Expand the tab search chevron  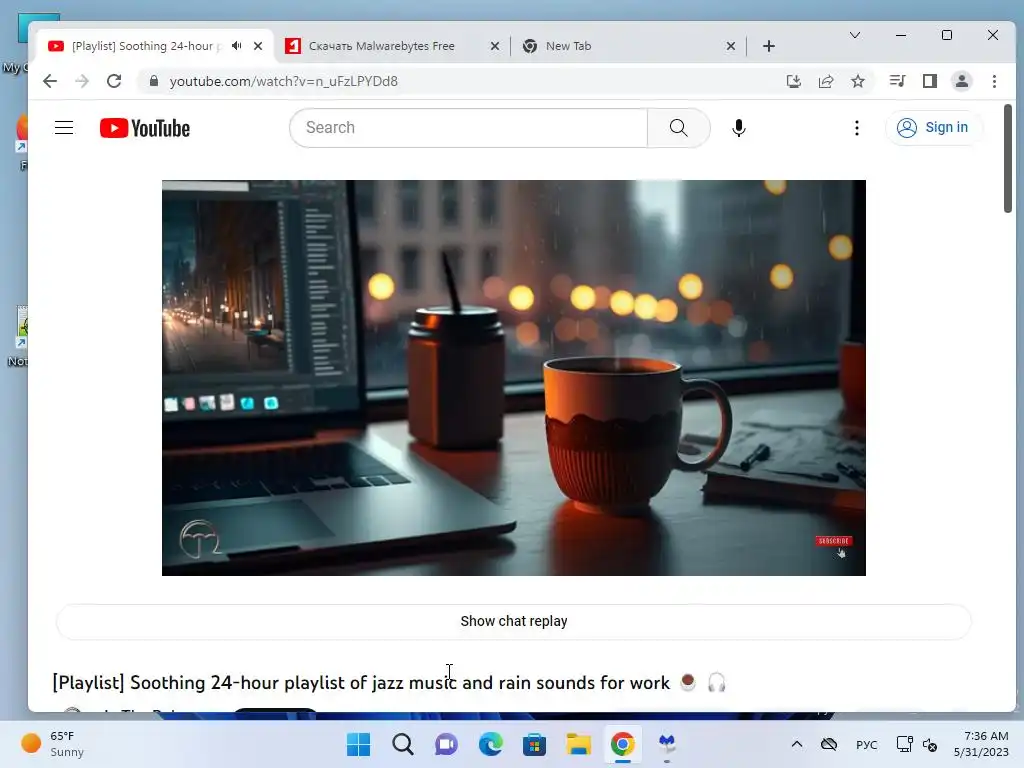point(854,35)
